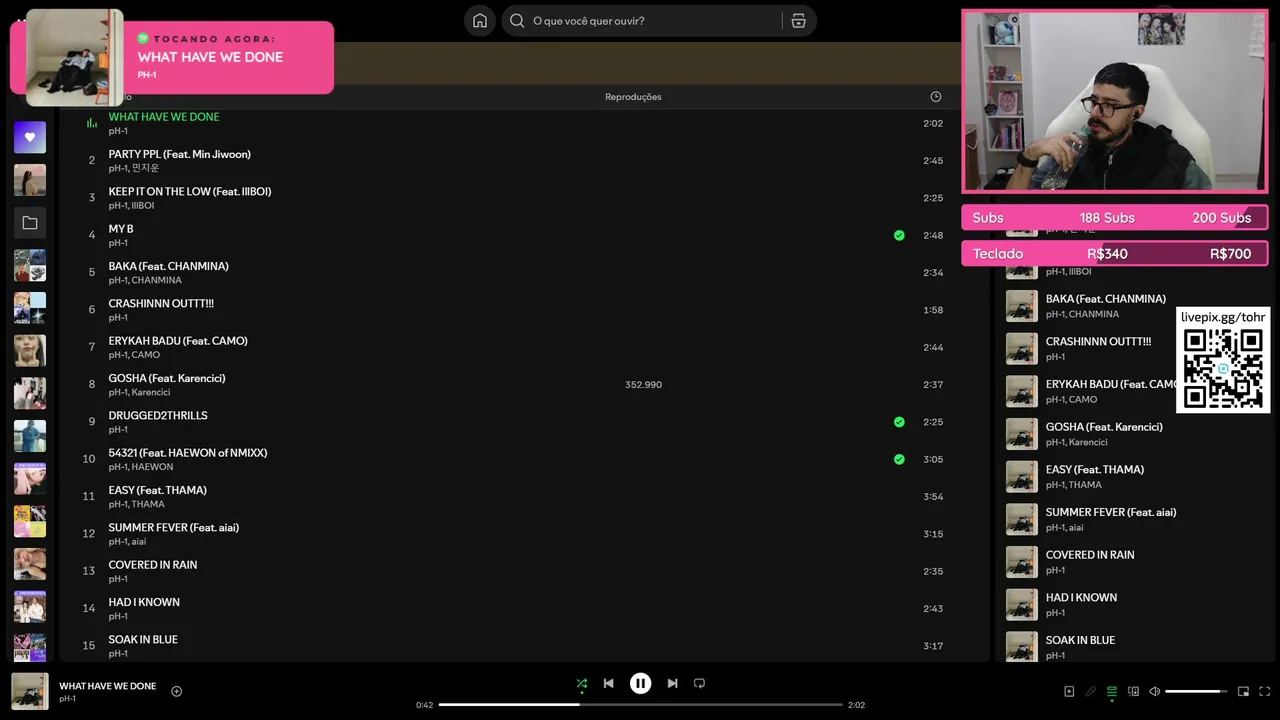Open CHANMINA artist link in main tracklist
The width and height of the screenshot is (1280, 720).
click(x=156, y=281)
